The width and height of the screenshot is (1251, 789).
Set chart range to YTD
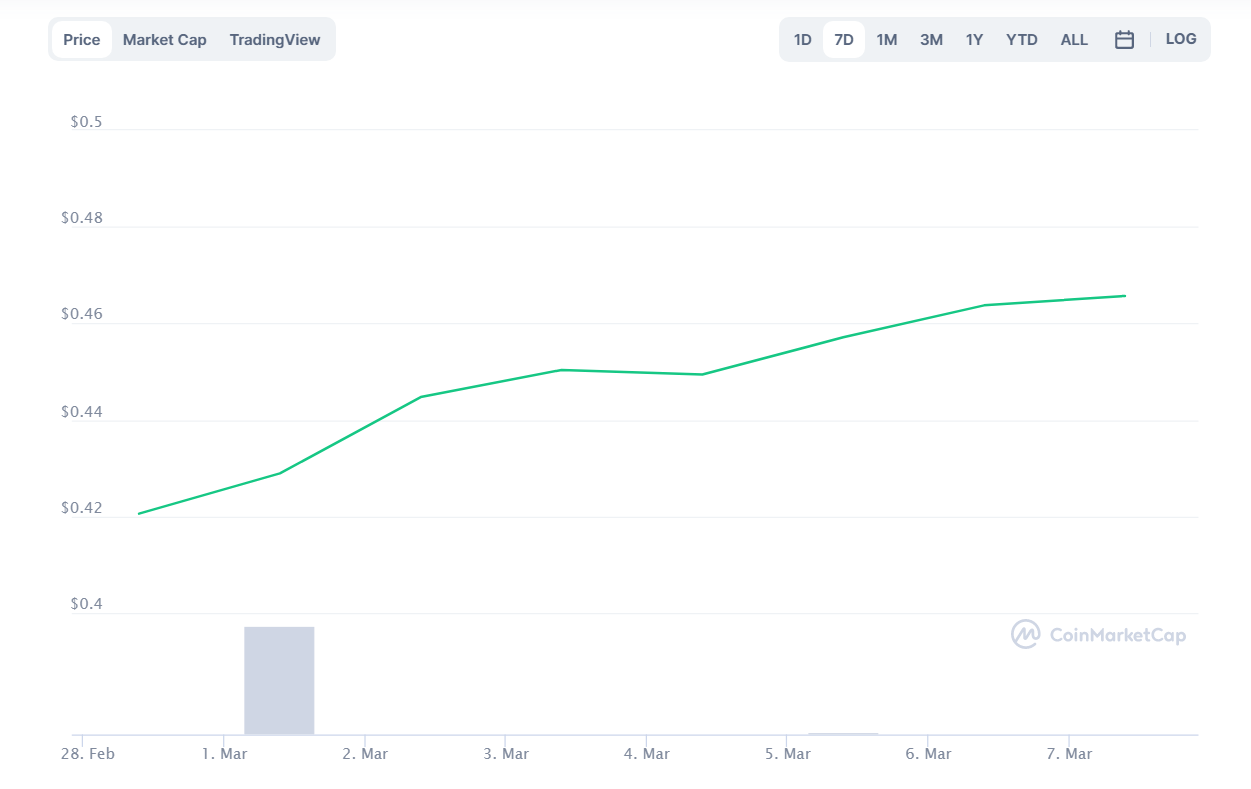pos(1022,40)
